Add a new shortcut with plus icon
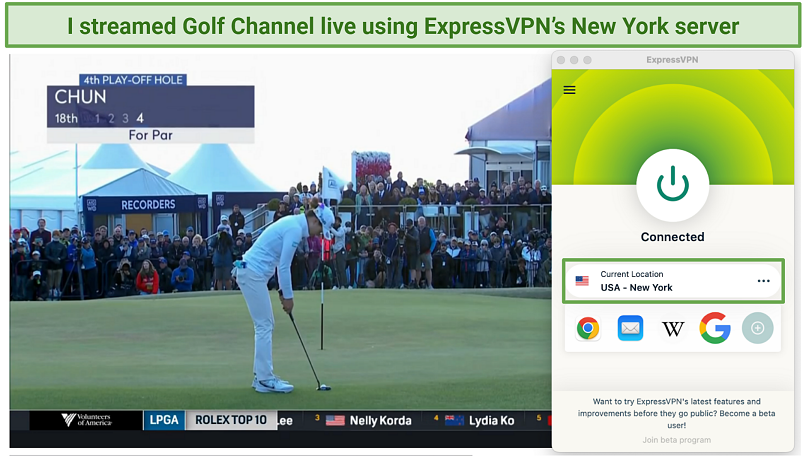This screenshot has width=806, height=460. (757, 328)
